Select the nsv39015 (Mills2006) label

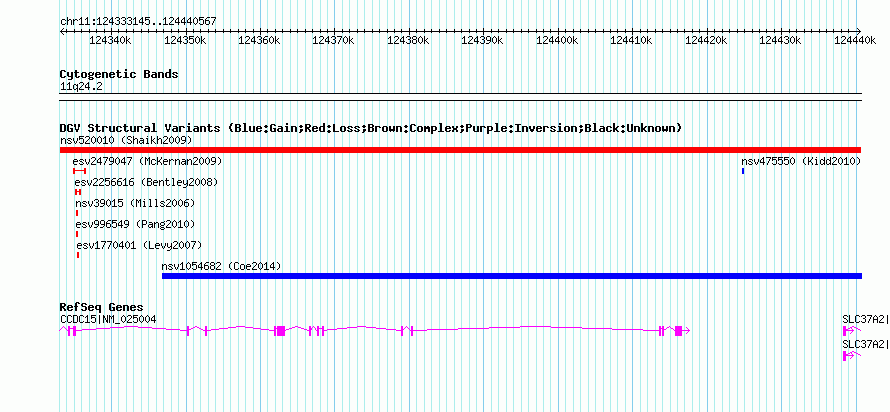click(135, 203)
